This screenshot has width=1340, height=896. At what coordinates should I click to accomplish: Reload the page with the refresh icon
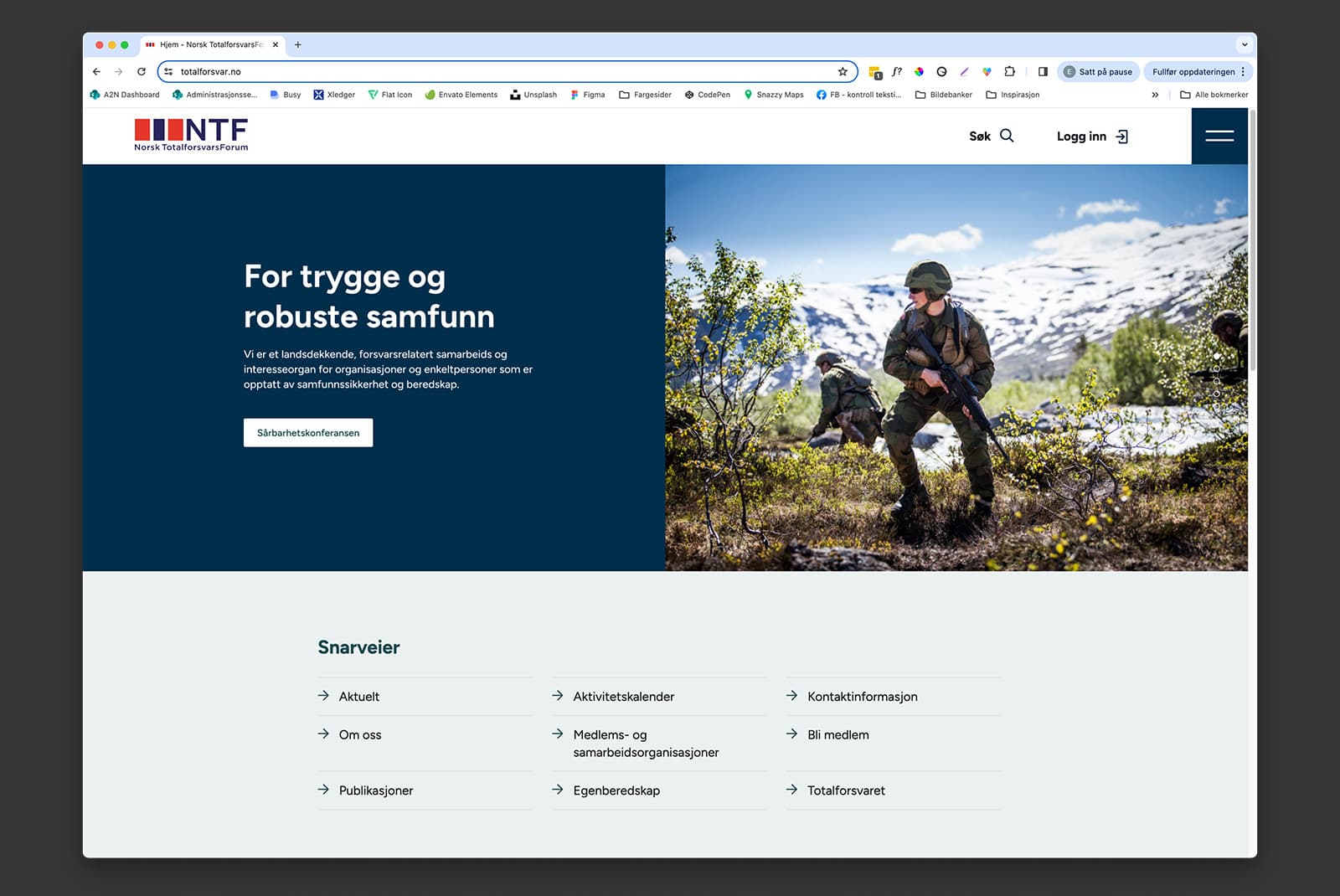click(x=142, y=72)
